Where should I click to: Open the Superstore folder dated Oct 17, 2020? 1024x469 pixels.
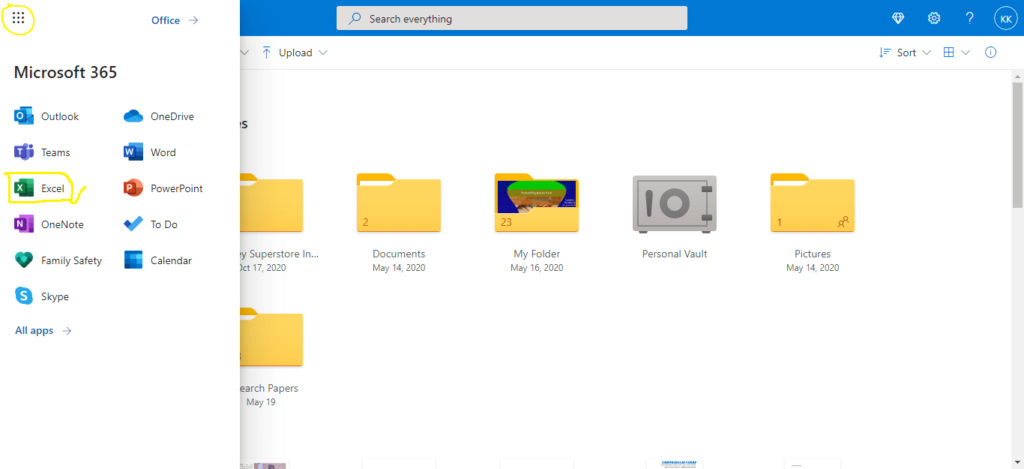[x=272, y=203]
